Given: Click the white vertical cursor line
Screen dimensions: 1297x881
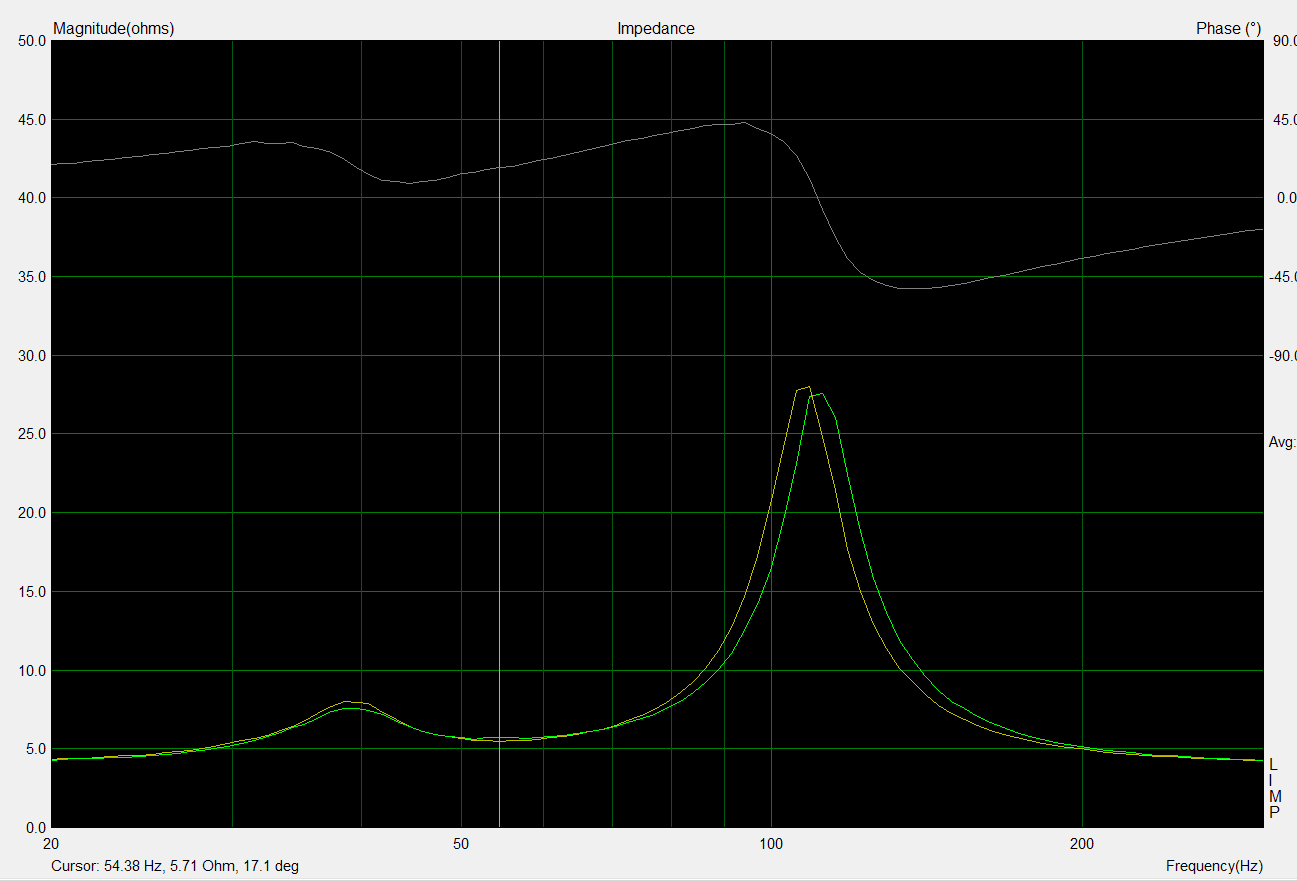Looking at the screenshot, I should tap(499, 433).
